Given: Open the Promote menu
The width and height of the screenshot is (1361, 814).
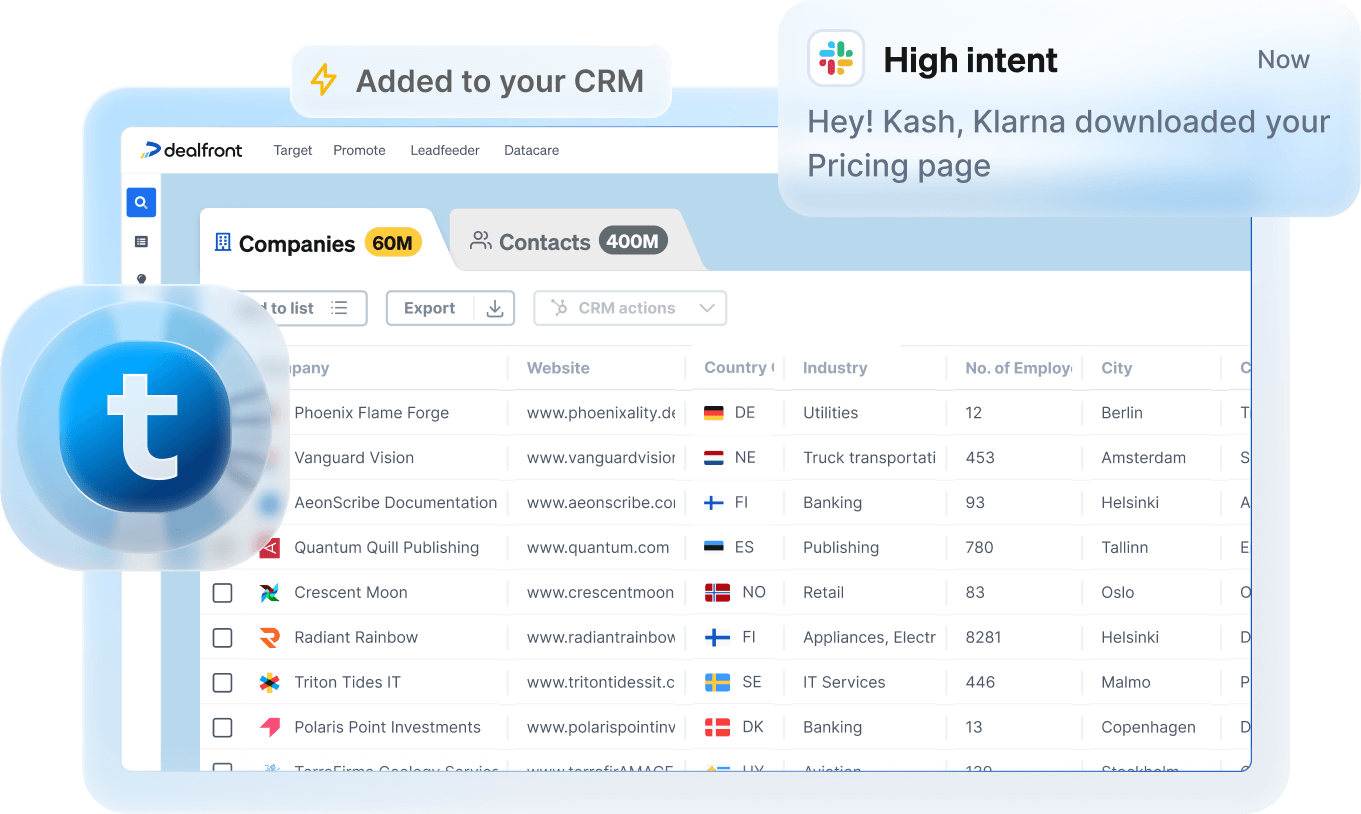Looking at the screenshot, I should coord(359,150).
